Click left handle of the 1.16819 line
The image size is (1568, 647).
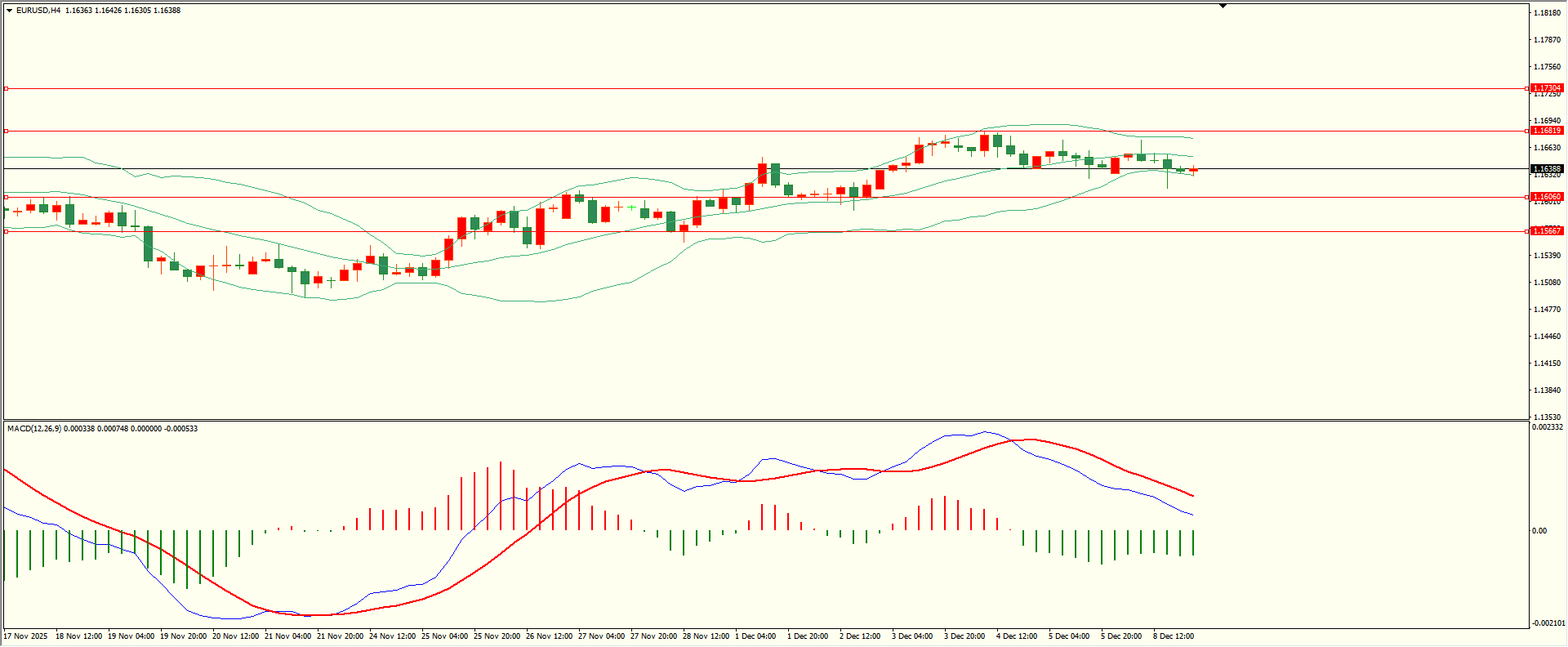coord(7,131)
